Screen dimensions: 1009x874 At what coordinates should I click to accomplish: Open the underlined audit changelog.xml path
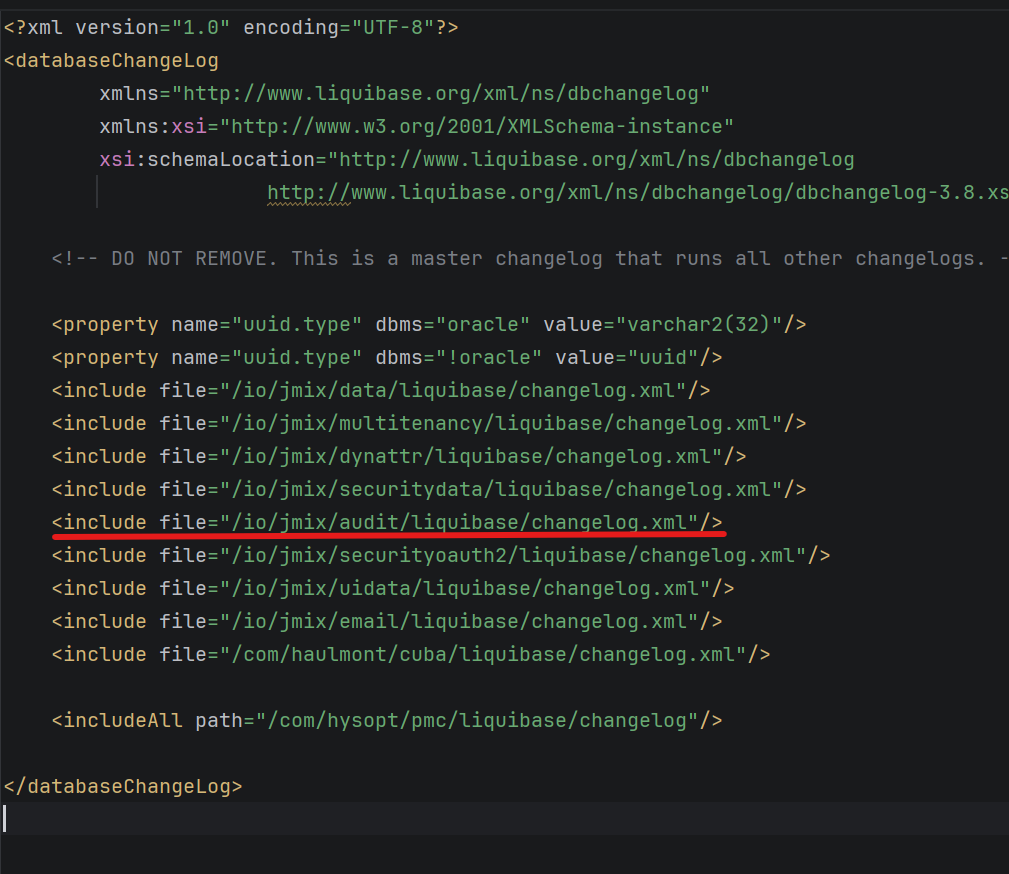460,522
